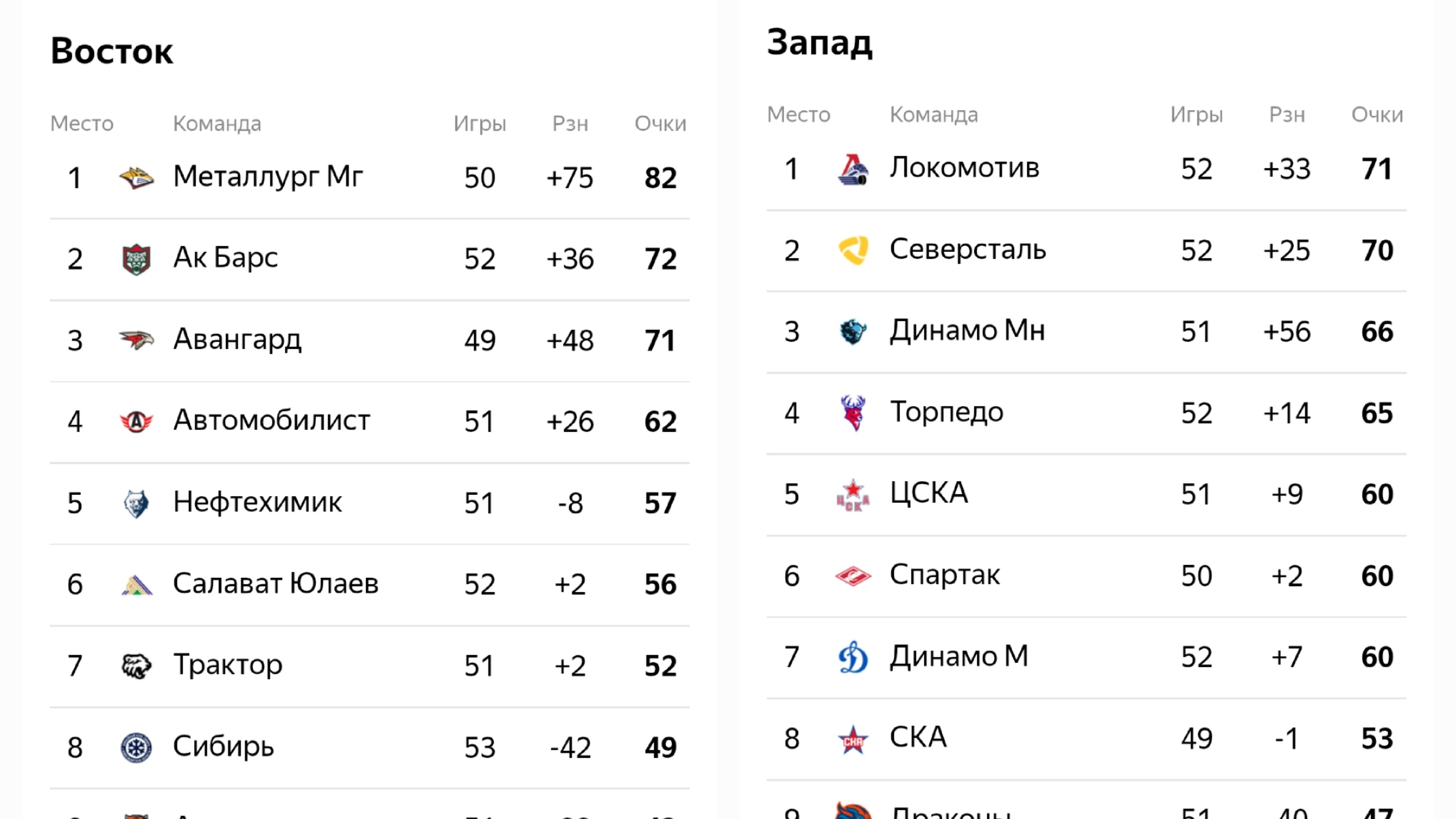The height and width of the screenshot is (819, 1456).
Task: Open the ЦСКА team link
Action: point(929,493)
